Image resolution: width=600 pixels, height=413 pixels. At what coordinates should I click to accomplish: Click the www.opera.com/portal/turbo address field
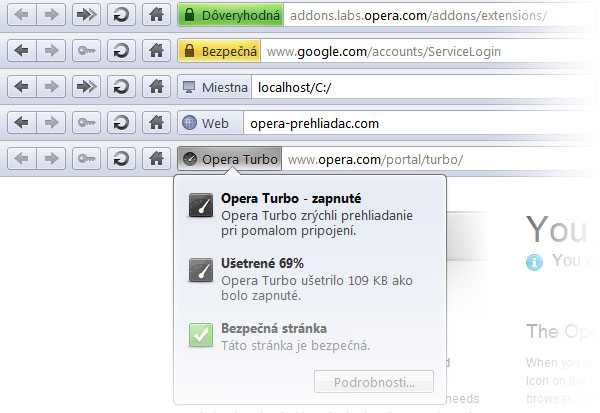pyautogui.click(x=439, y=159)
